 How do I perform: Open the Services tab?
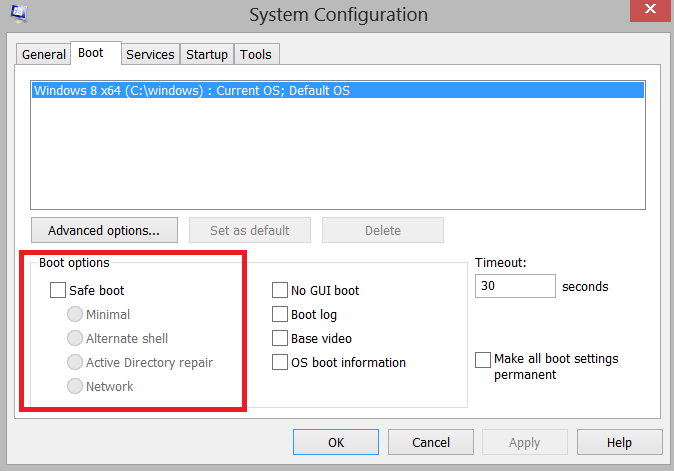coord(150,55)
